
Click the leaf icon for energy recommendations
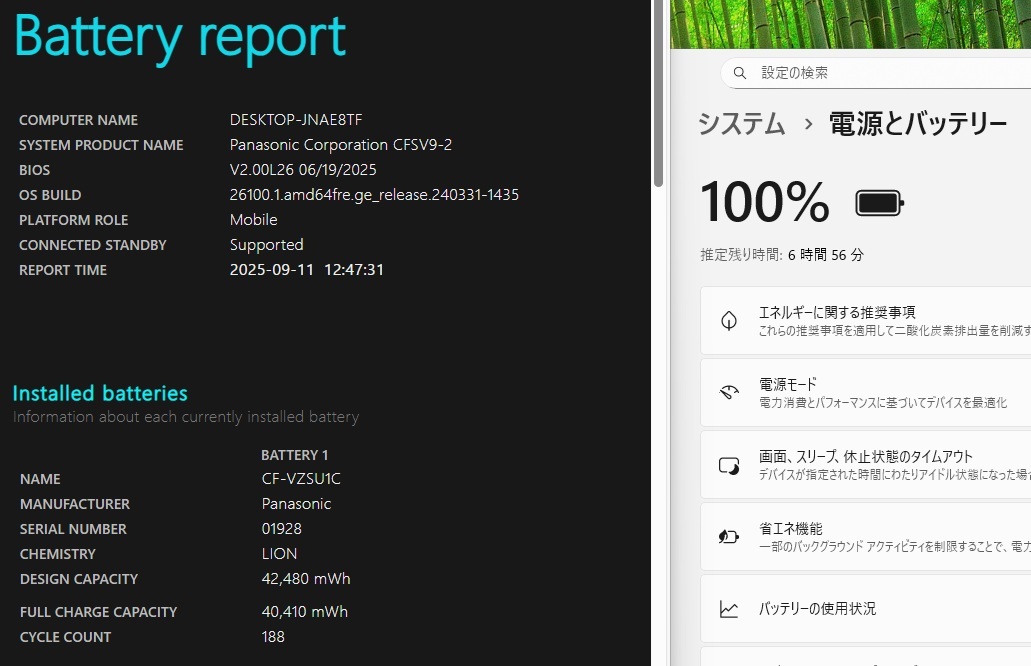[x=729, y=320]
